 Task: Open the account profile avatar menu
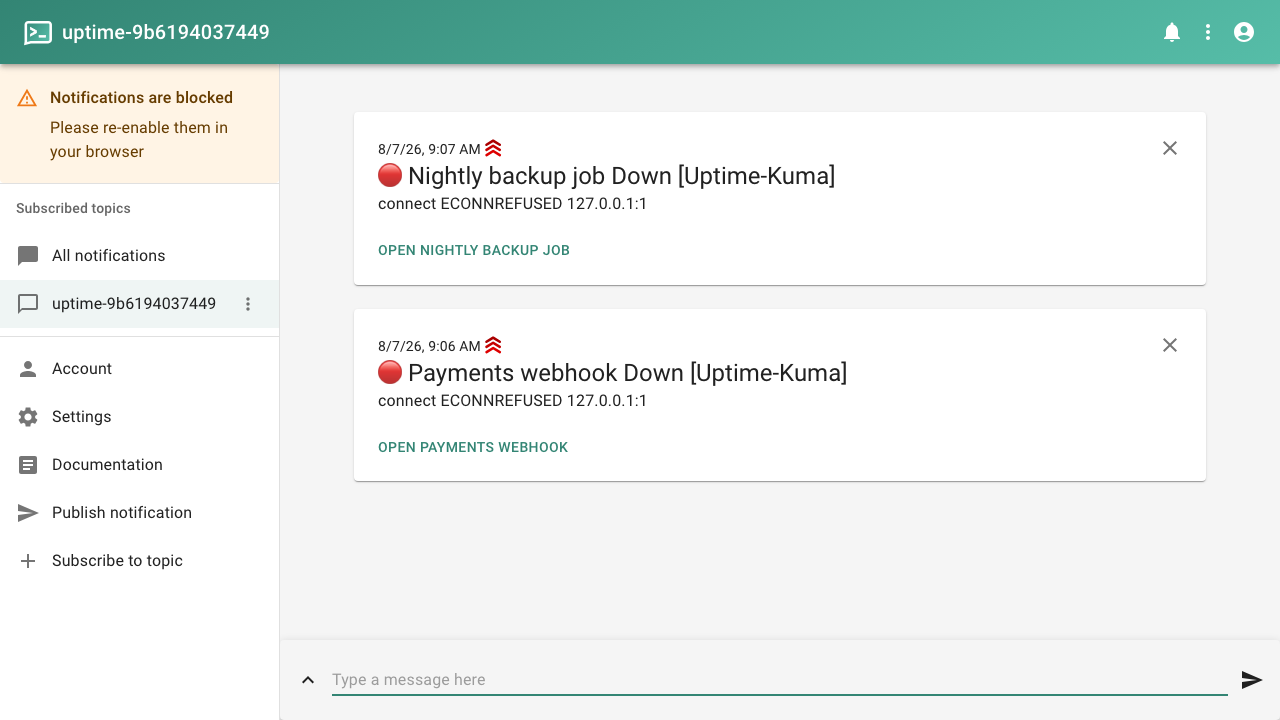pyautogui.click(x=1244, y=32)
